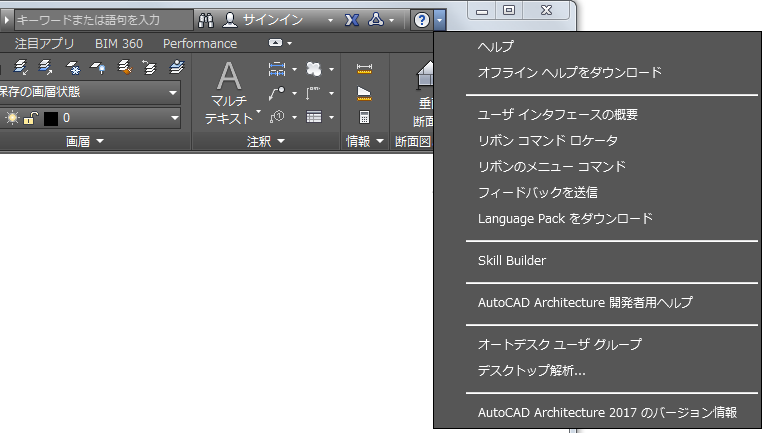Open the calculator icon in the information panel

click(x=364, y=117)
